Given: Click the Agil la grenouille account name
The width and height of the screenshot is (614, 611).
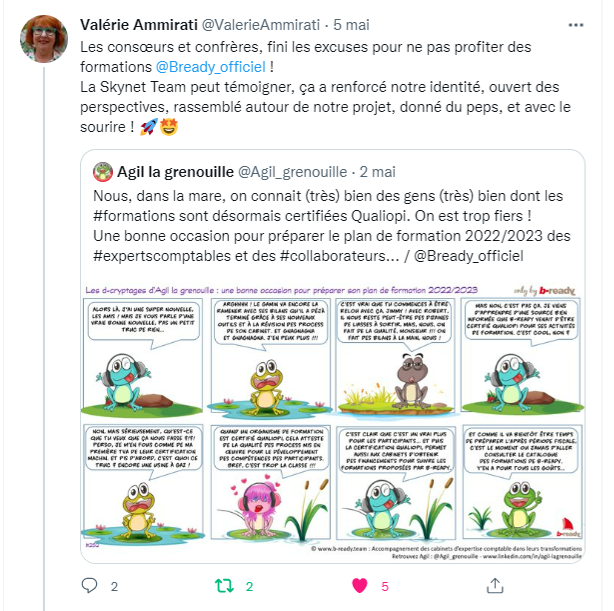Looking at the screenshot, I should 175,172.
